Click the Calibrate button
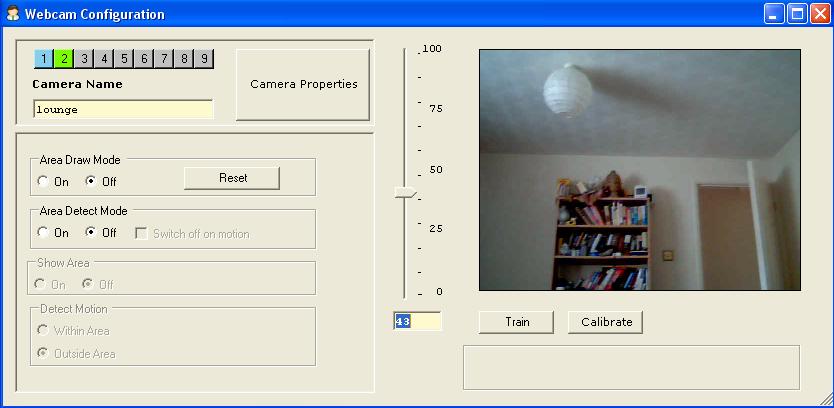This screenshot has width=834, height=408. [x=606, y=322]
